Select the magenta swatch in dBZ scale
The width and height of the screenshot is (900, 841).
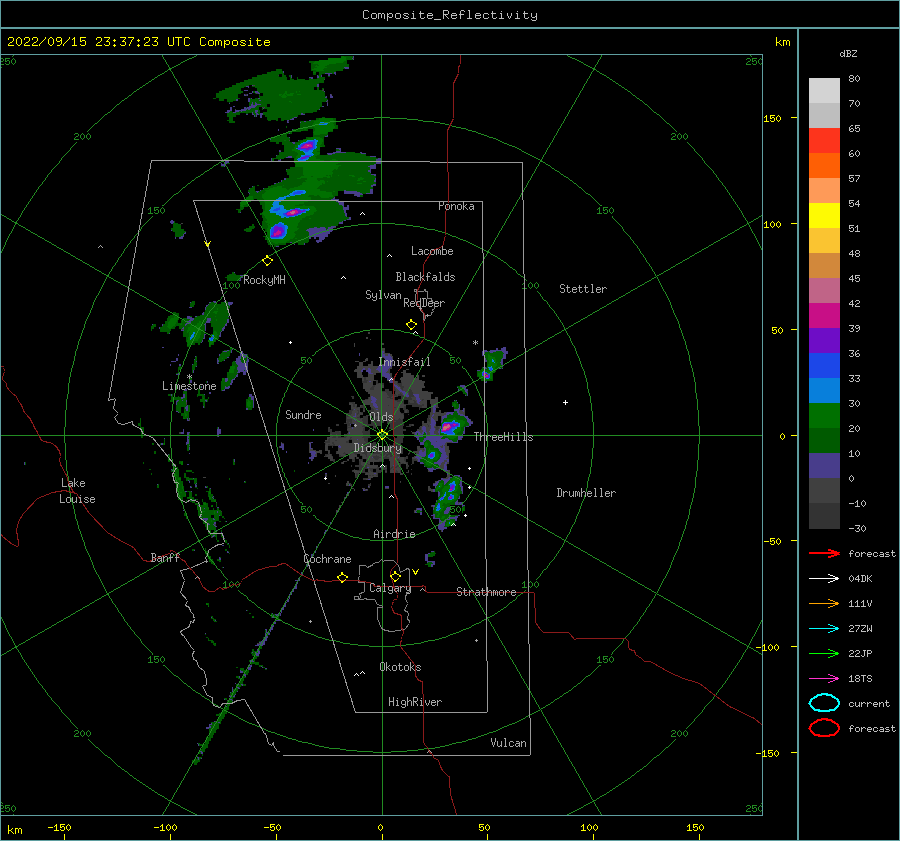824,315
